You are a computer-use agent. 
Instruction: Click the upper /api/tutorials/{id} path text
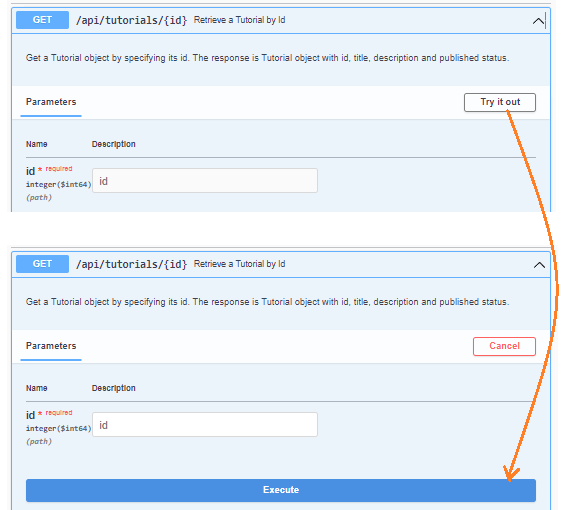tap(131, 20)
